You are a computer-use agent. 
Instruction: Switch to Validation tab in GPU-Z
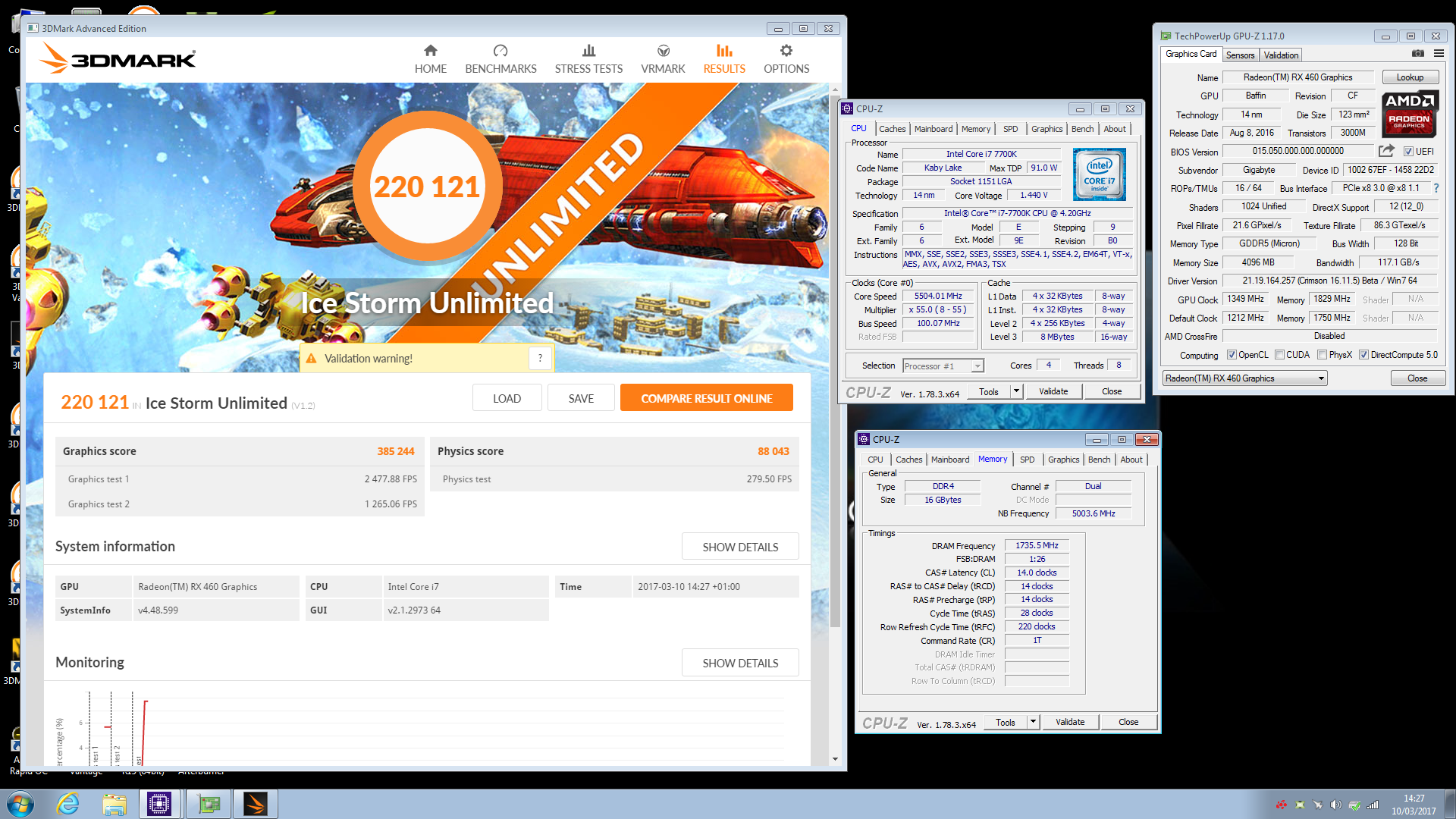click(1281, 55)
